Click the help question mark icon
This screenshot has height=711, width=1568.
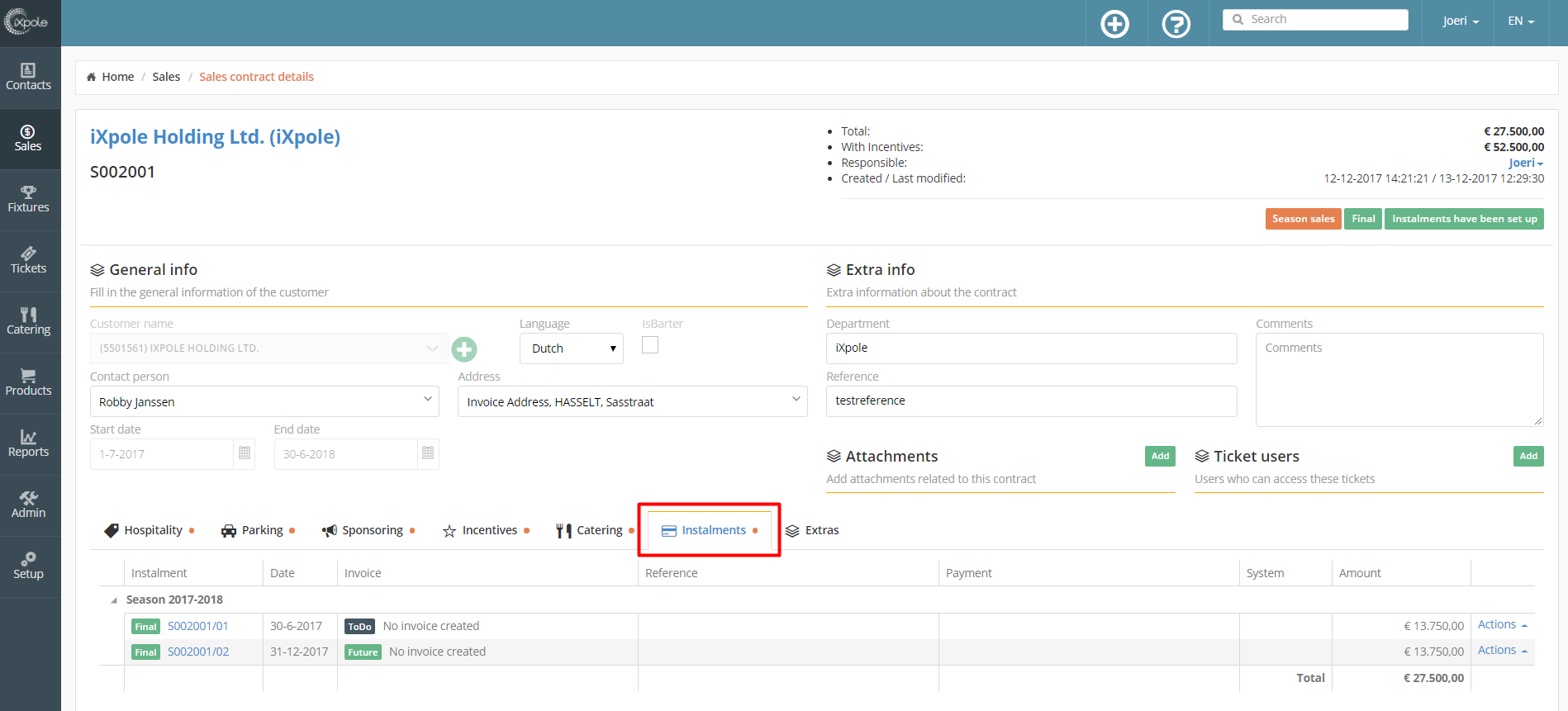pos(1176,24)
